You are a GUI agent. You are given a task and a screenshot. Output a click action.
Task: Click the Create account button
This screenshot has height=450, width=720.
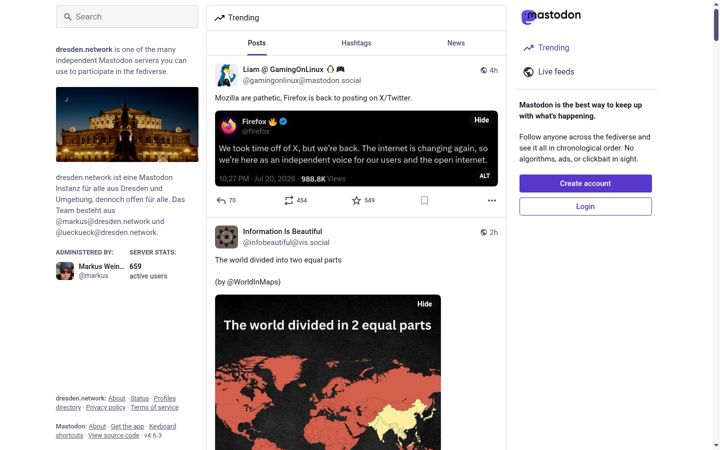coord(585,184)
